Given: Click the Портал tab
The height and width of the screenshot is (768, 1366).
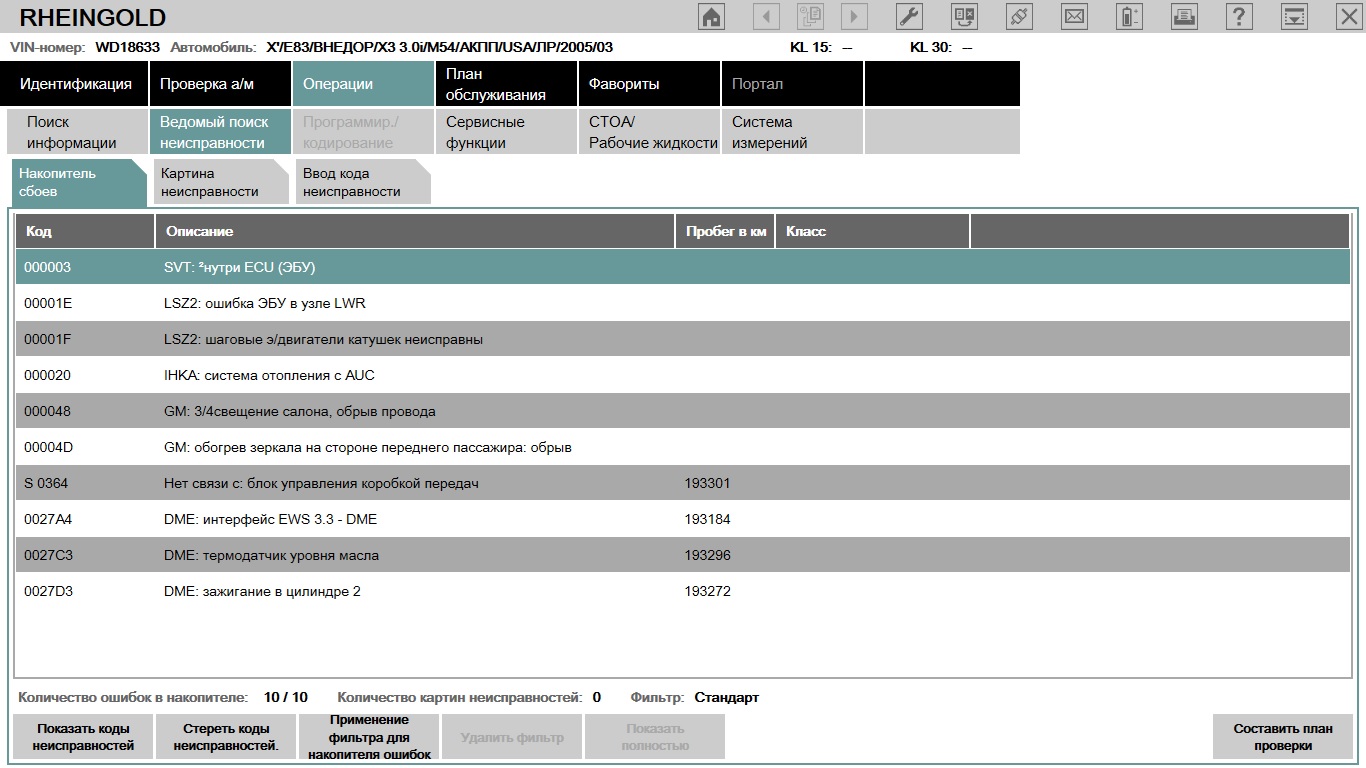Looking at the screenshot, I should 792,84.
